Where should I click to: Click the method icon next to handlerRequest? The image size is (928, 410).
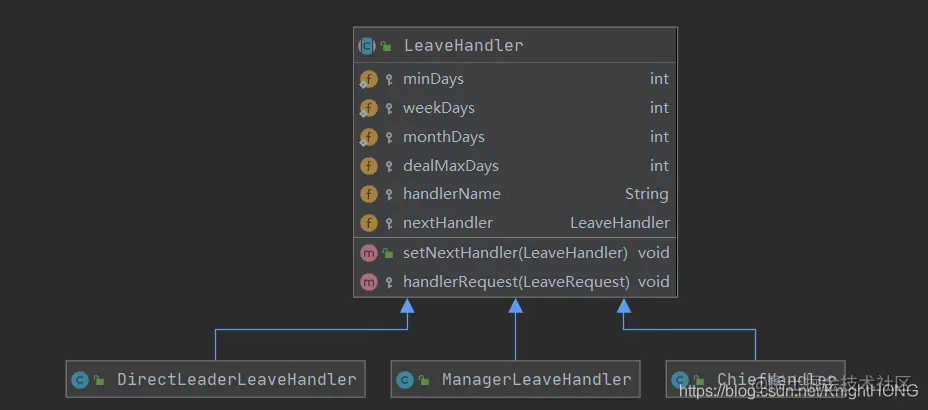tap(369, 282)
